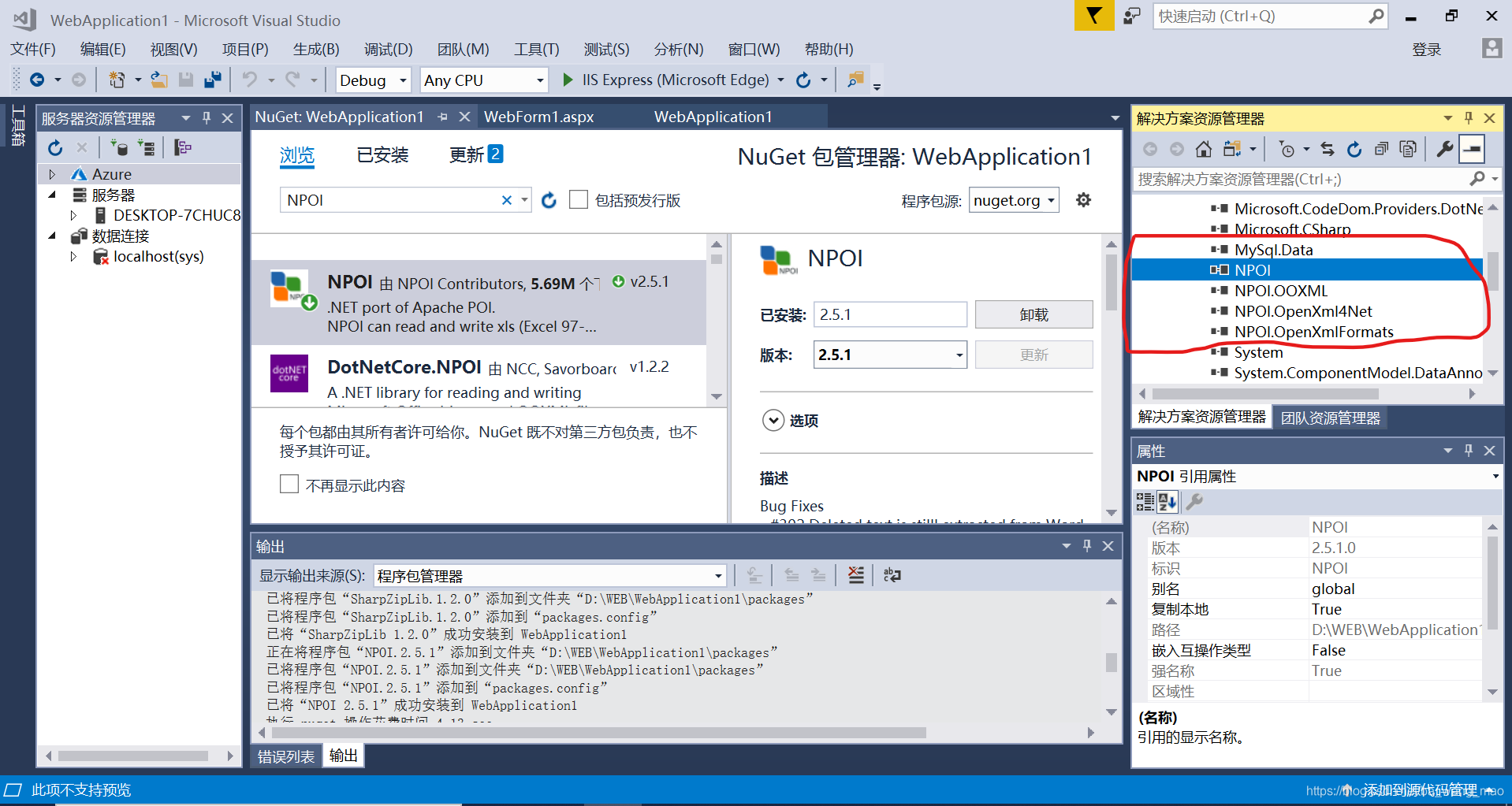Viewport: 1512px width, 806px height.
Task: Open the feedback notification flag icon
Action: 1093,16
